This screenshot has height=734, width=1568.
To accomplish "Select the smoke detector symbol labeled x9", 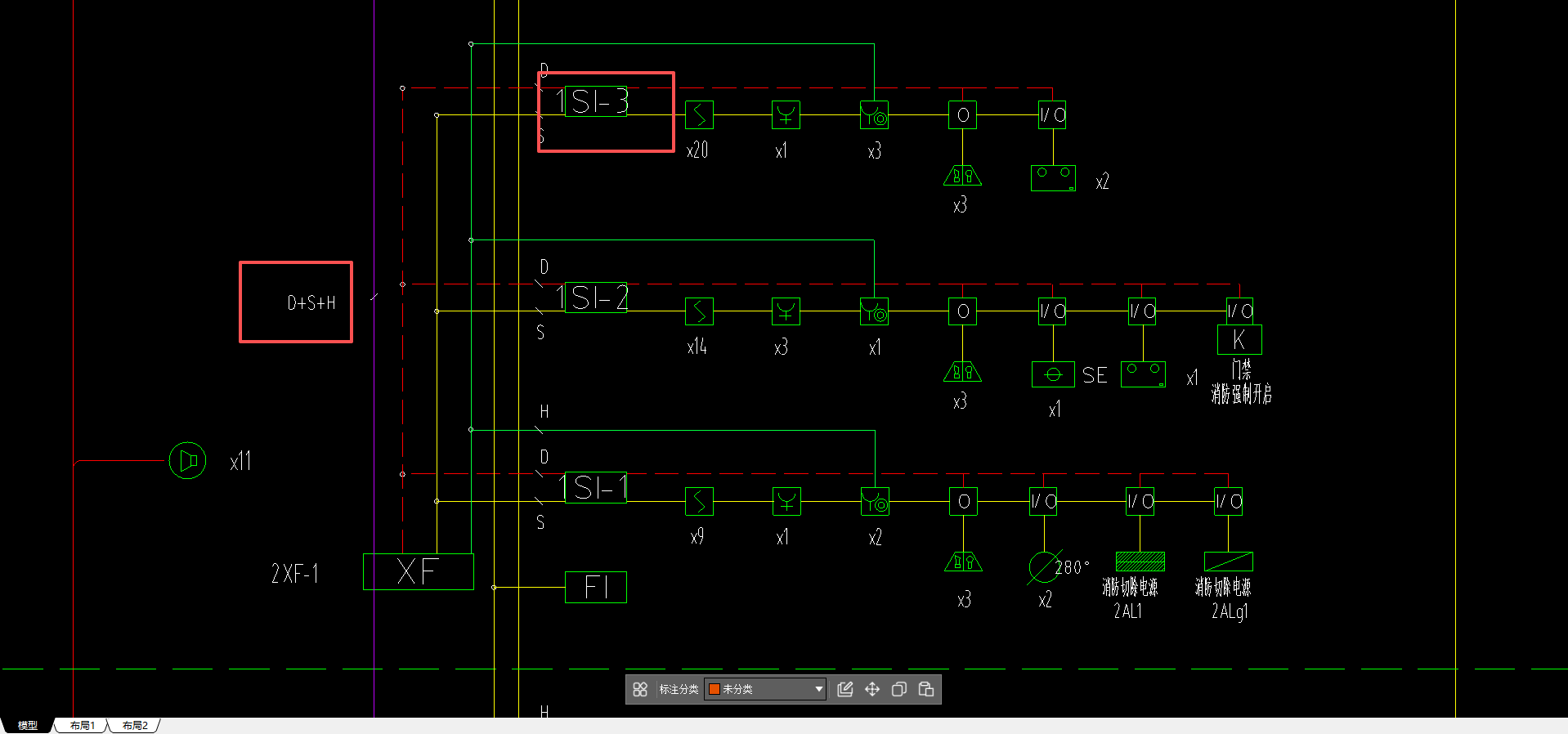I will click(699, 501).
